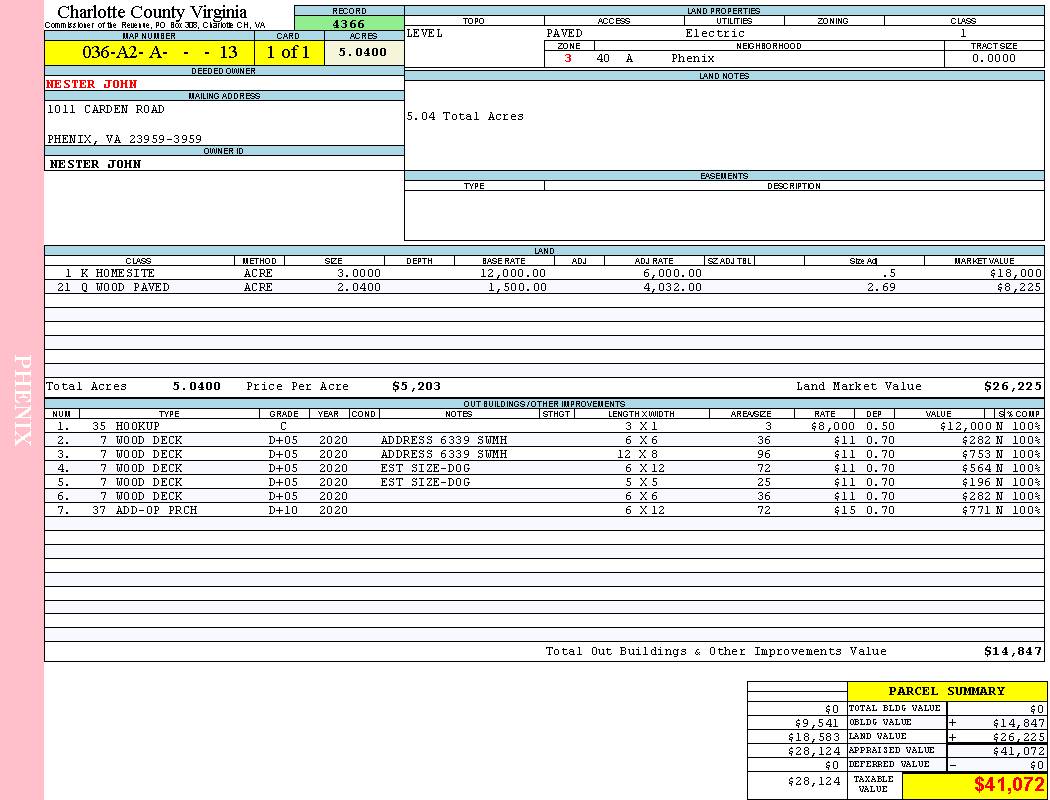Select the "5.04 Total Acres" land note
Image resolution: width=1050 pixels, height=800 pixels.
465,117
